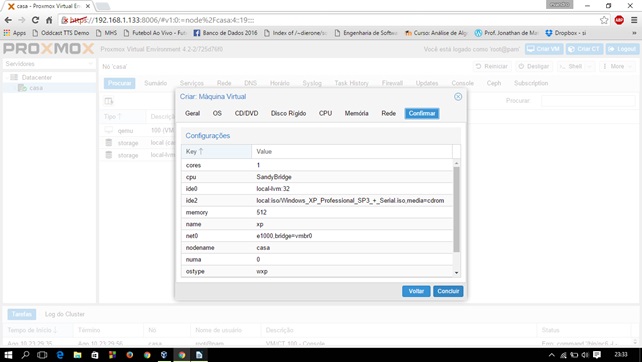
Task: Open the Oddcast TTS Demo bookmark
Action: (x=61, y=33)
